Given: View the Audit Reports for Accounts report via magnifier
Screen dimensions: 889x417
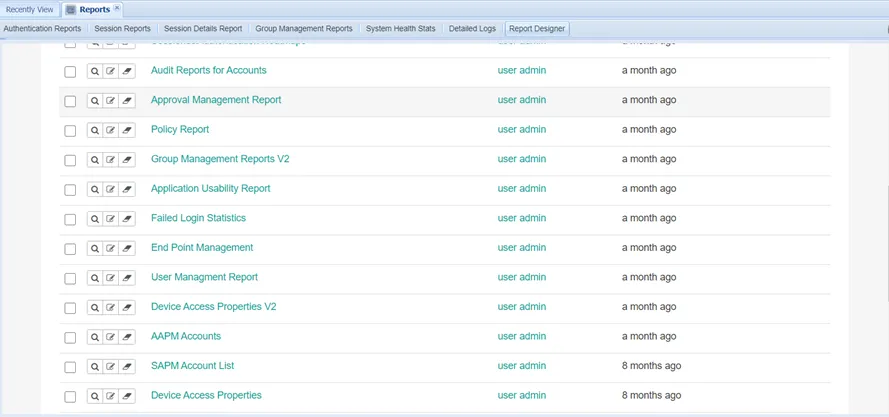Looking at the screenshot, I should click(x=95, y=71).
